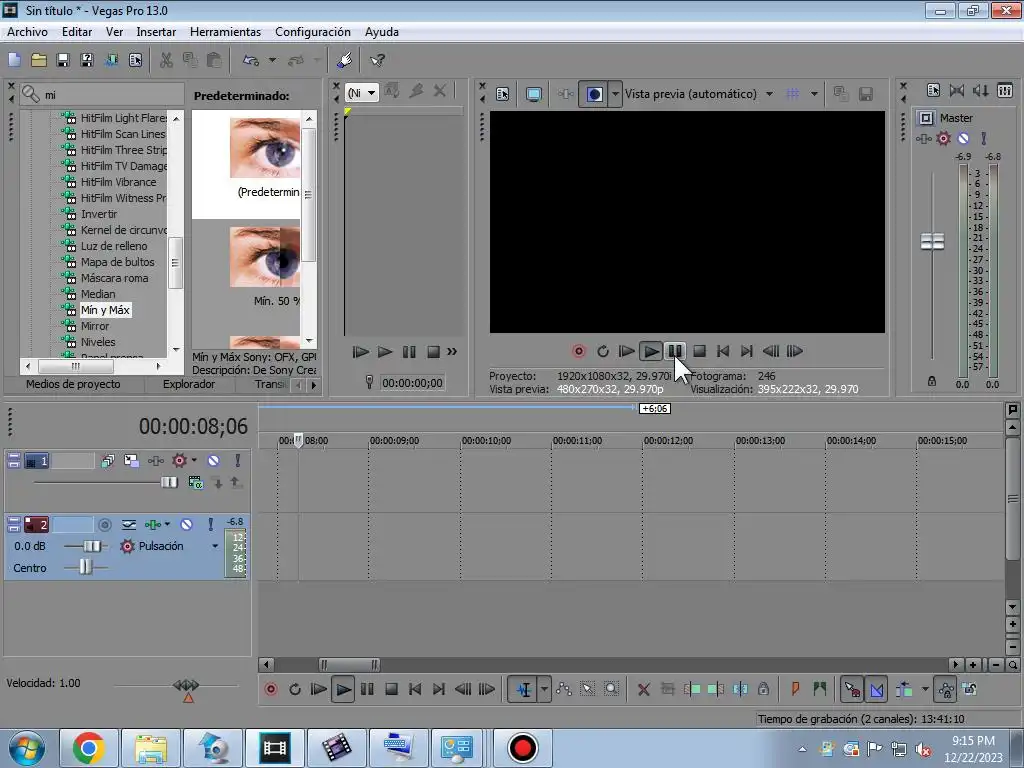Pause the trimmer playback
This screenshot has width=1024, height=768.
click(409, 352)
